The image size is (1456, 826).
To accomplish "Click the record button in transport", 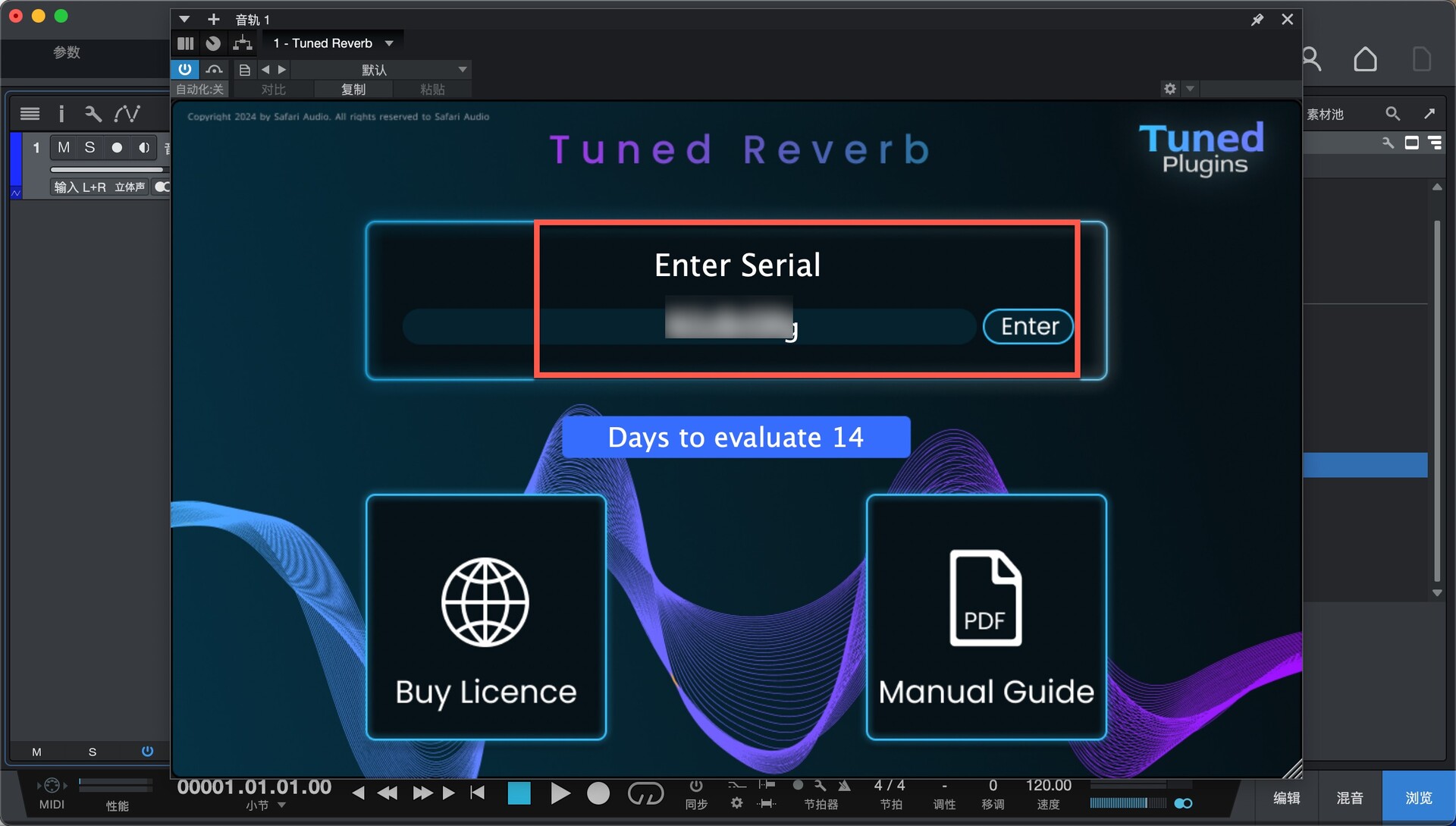I will 598,793.
